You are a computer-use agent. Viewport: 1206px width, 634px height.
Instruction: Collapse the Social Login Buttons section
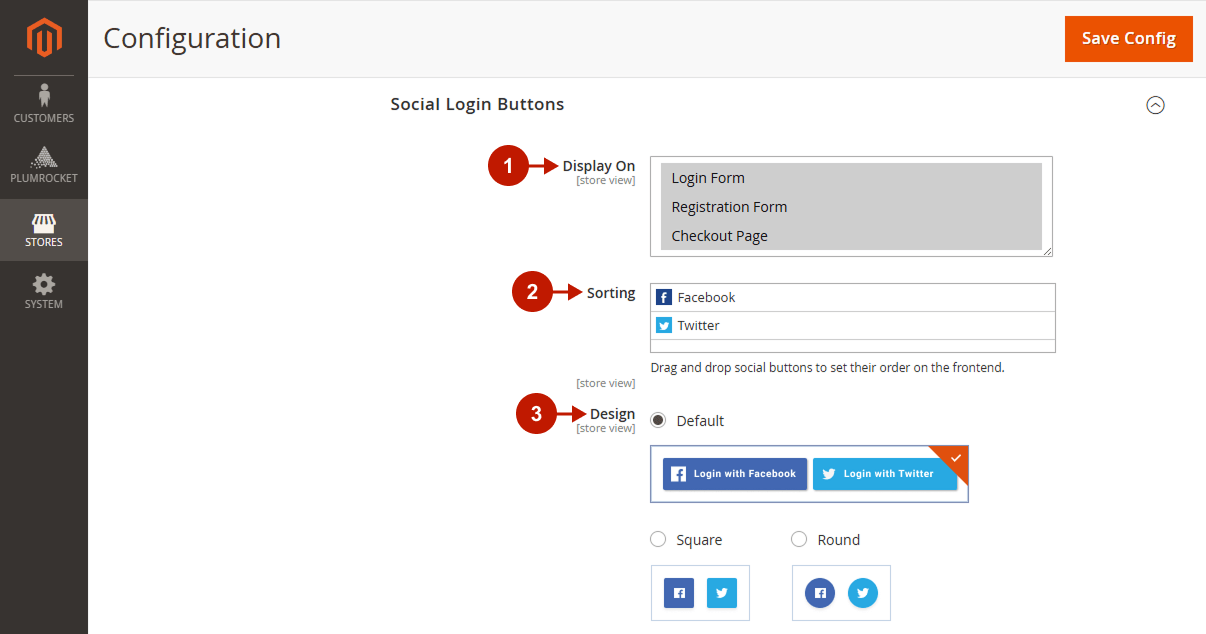tap(1155, 105)
